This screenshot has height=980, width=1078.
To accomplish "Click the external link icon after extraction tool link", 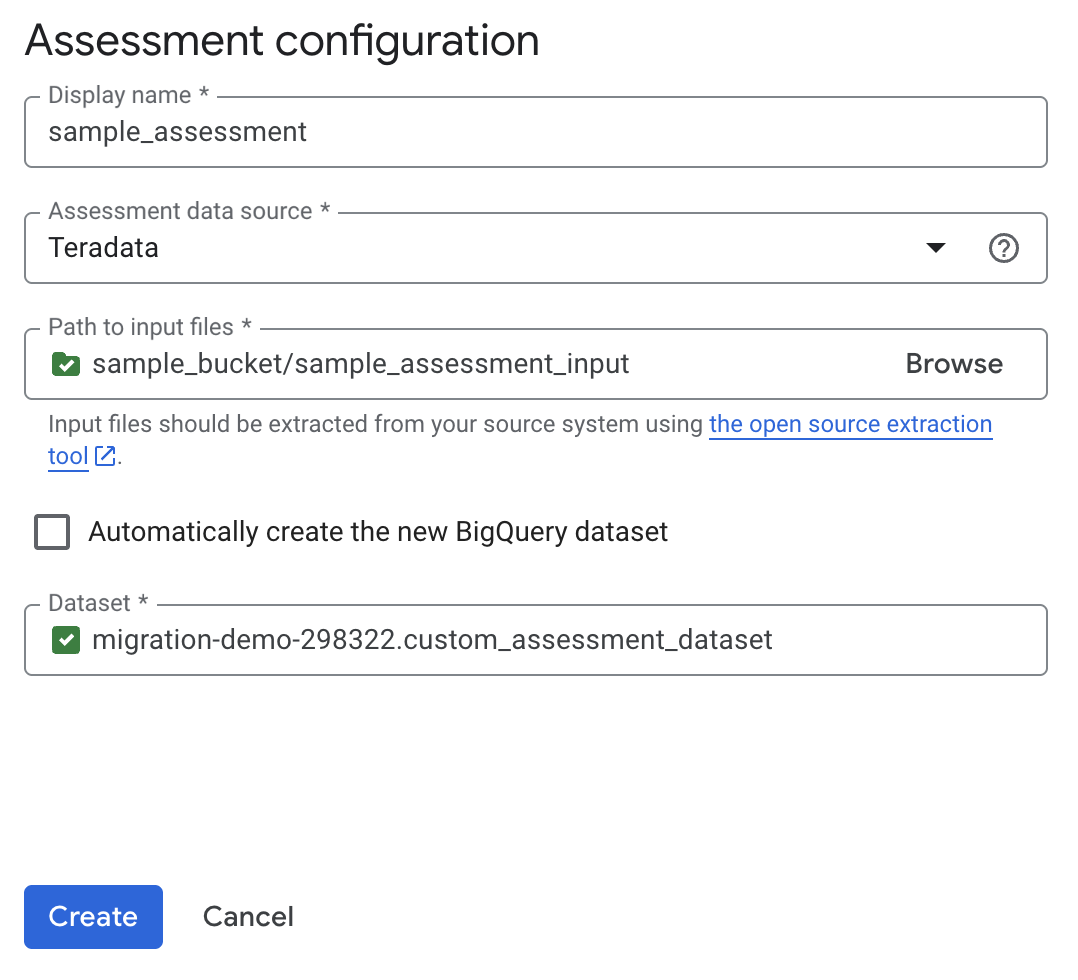I will click(x=105, y=457).
